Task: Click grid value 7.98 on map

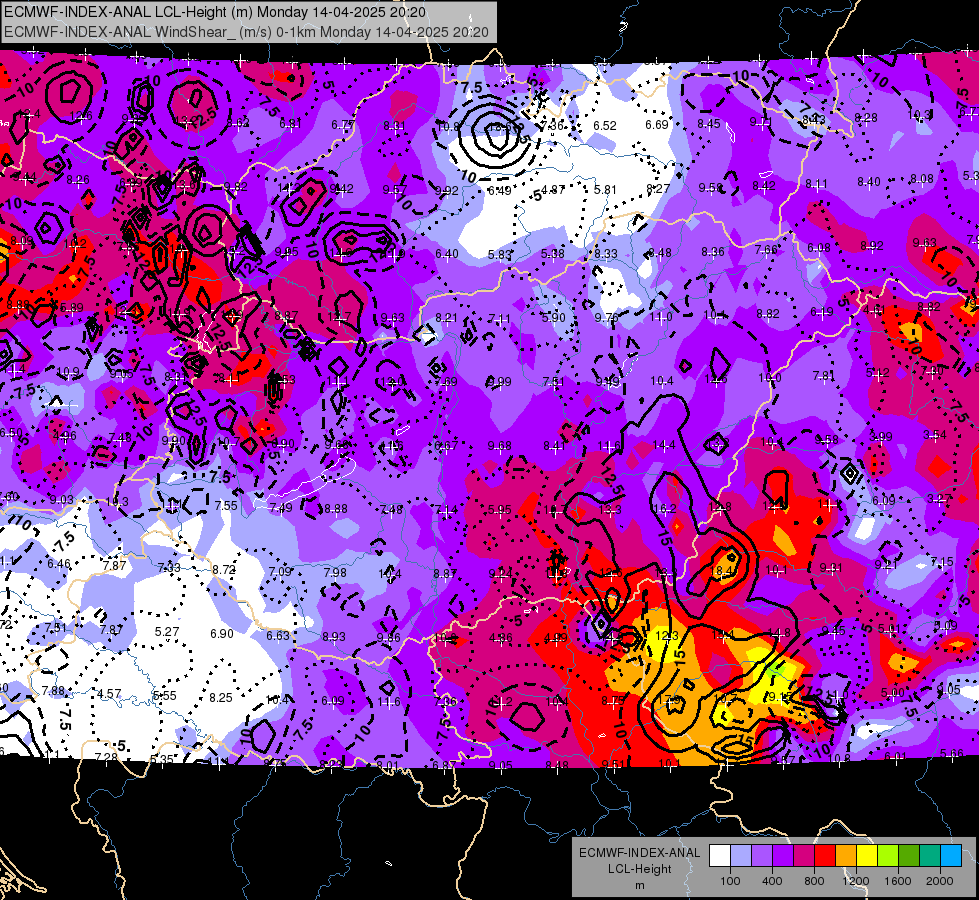Action: click(335, 572)
